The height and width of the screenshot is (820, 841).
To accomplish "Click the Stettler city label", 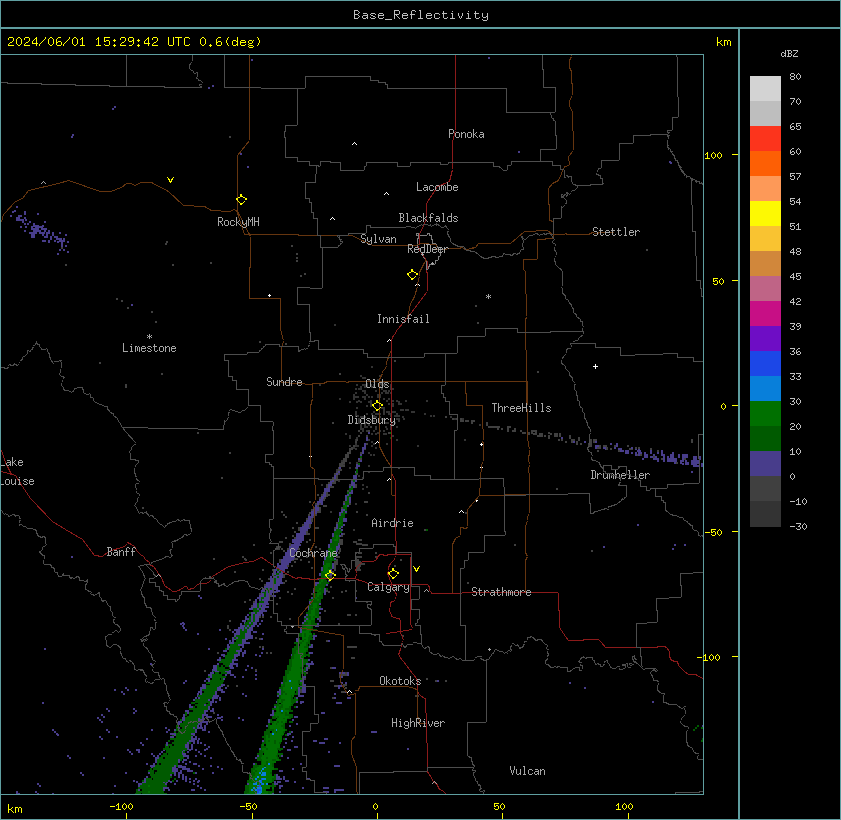I will [x=616, y=232].
